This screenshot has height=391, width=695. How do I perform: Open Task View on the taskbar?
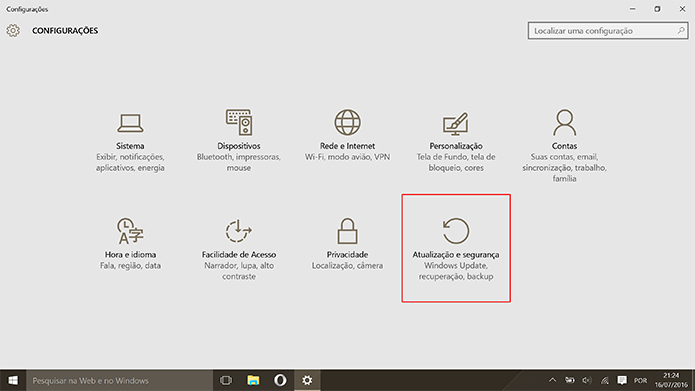tap(226, 380)
